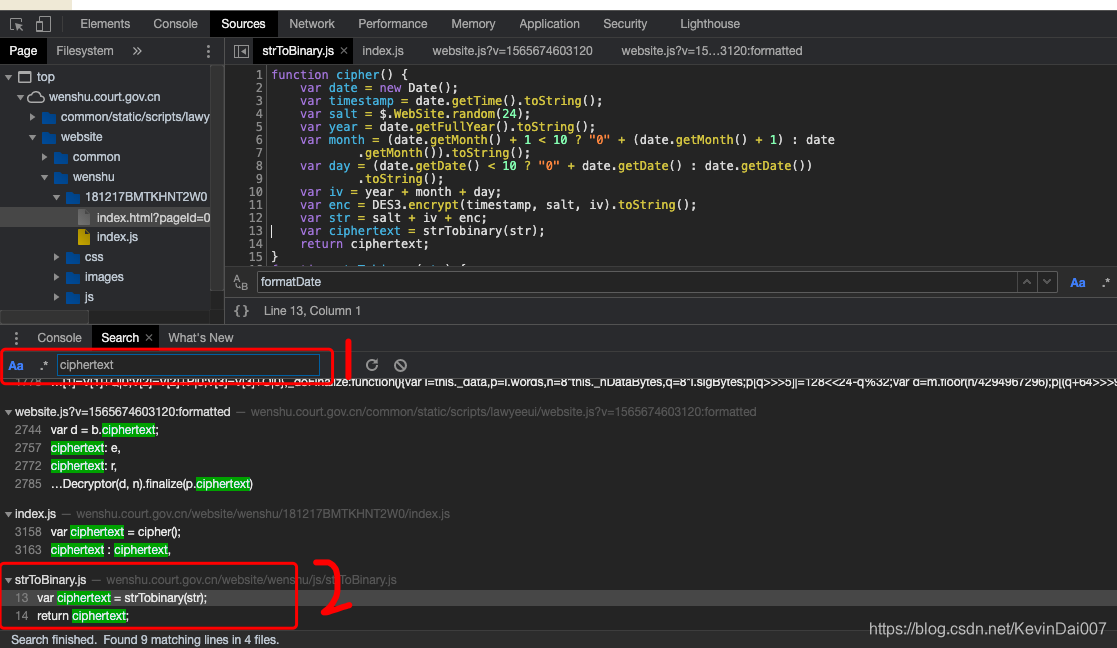Toggle match case in editor find bar
This screenshot has width=1117, height=648.
click(x=1078, y=283)
